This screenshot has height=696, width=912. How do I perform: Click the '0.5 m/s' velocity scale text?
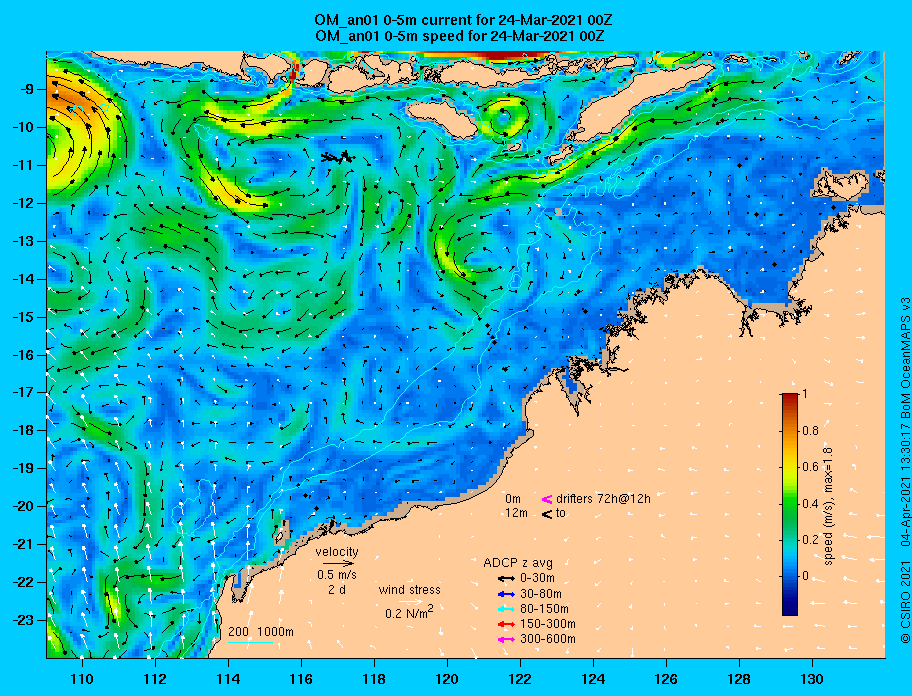(x=337, y=575)
